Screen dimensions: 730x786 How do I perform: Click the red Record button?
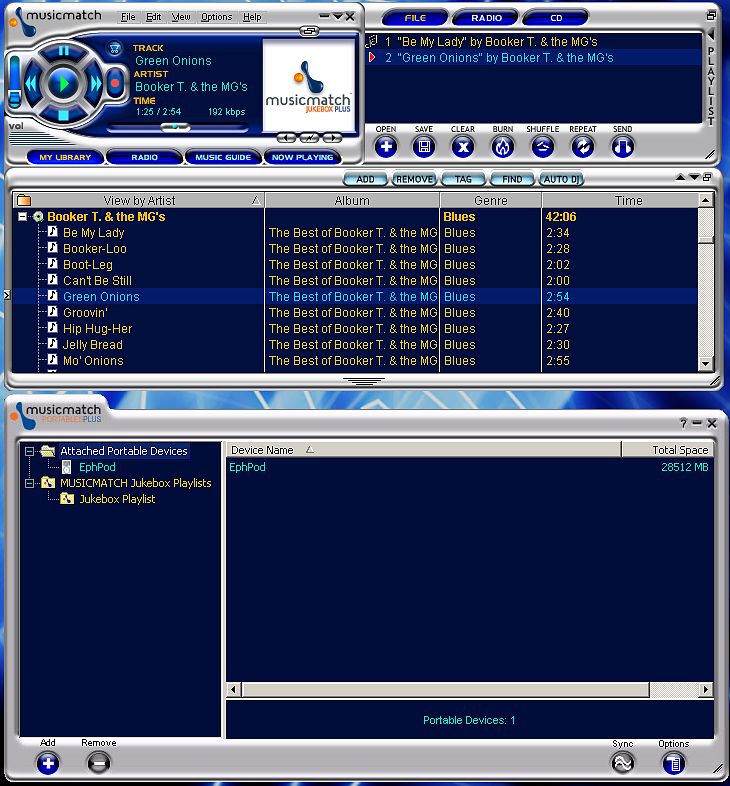(115, 83)
